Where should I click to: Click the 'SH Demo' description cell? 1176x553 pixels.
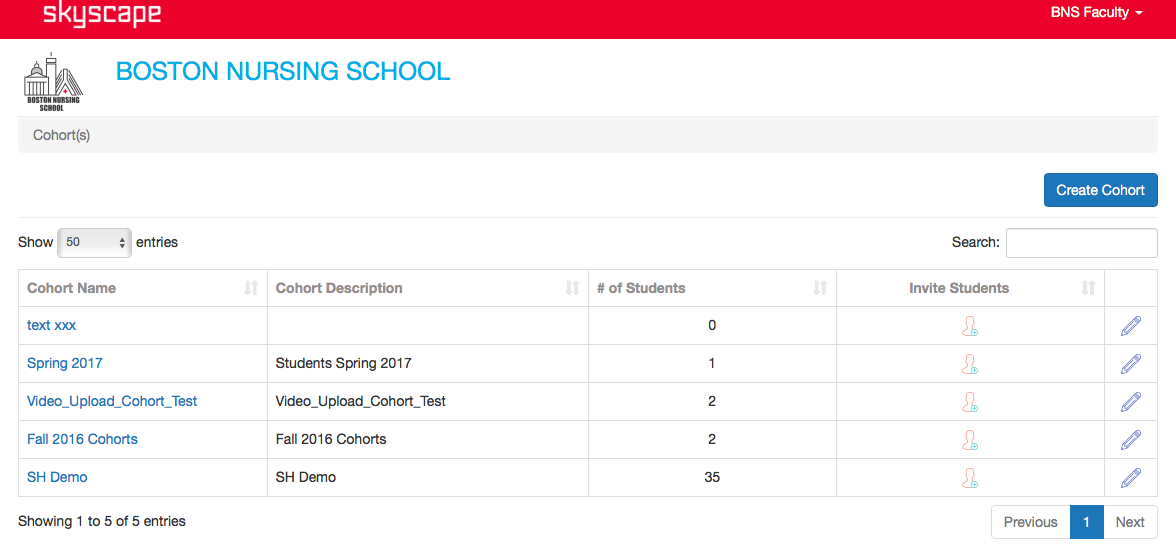point(428,477)
